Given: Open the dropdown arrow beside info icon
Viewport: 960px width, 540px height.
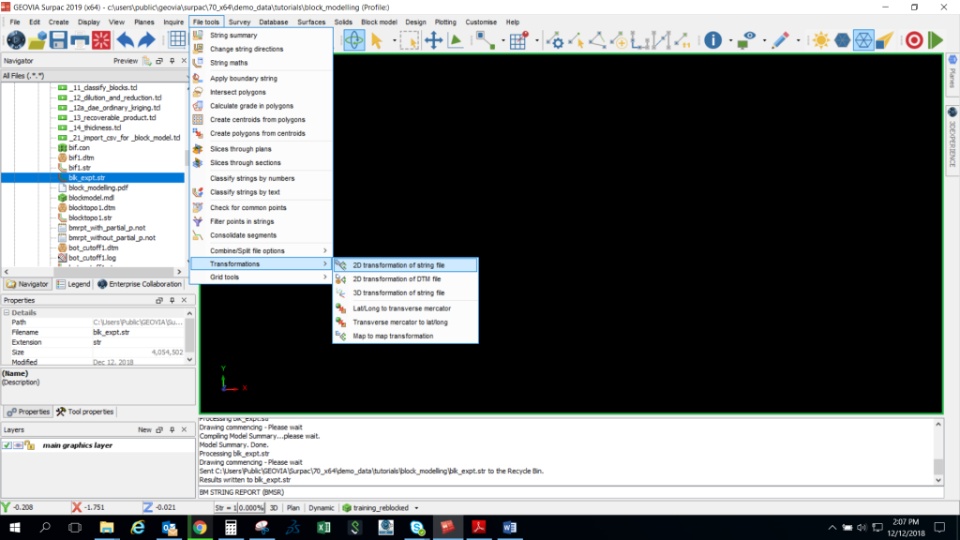Looking at the screenshot, I should pos(730,41).
